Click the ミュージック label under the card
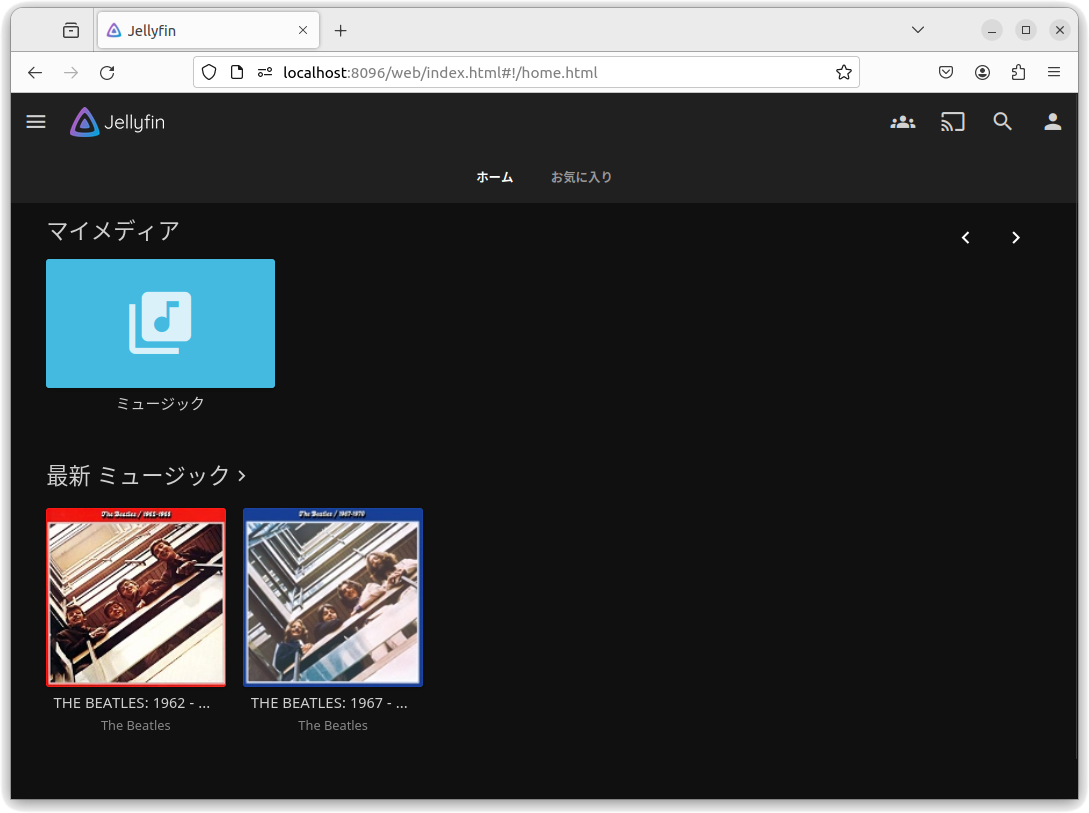Image resolution: width=1089 pixels, height=813 pixels. (x=160, y=404)
